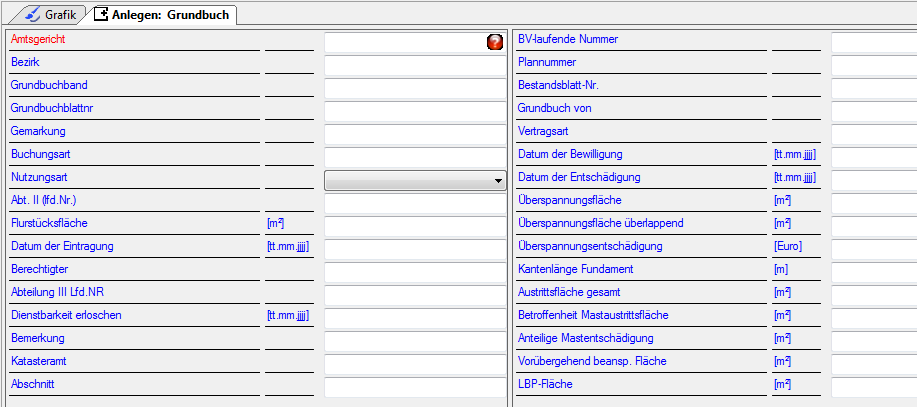Focus the Buchungsart input field

(x=415, y=157)
